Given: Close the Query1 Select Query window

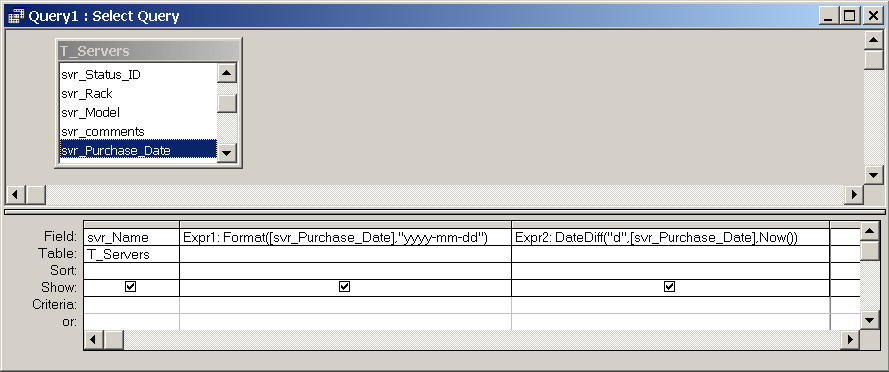Looking at the screenshot, I should click(873, 16).
